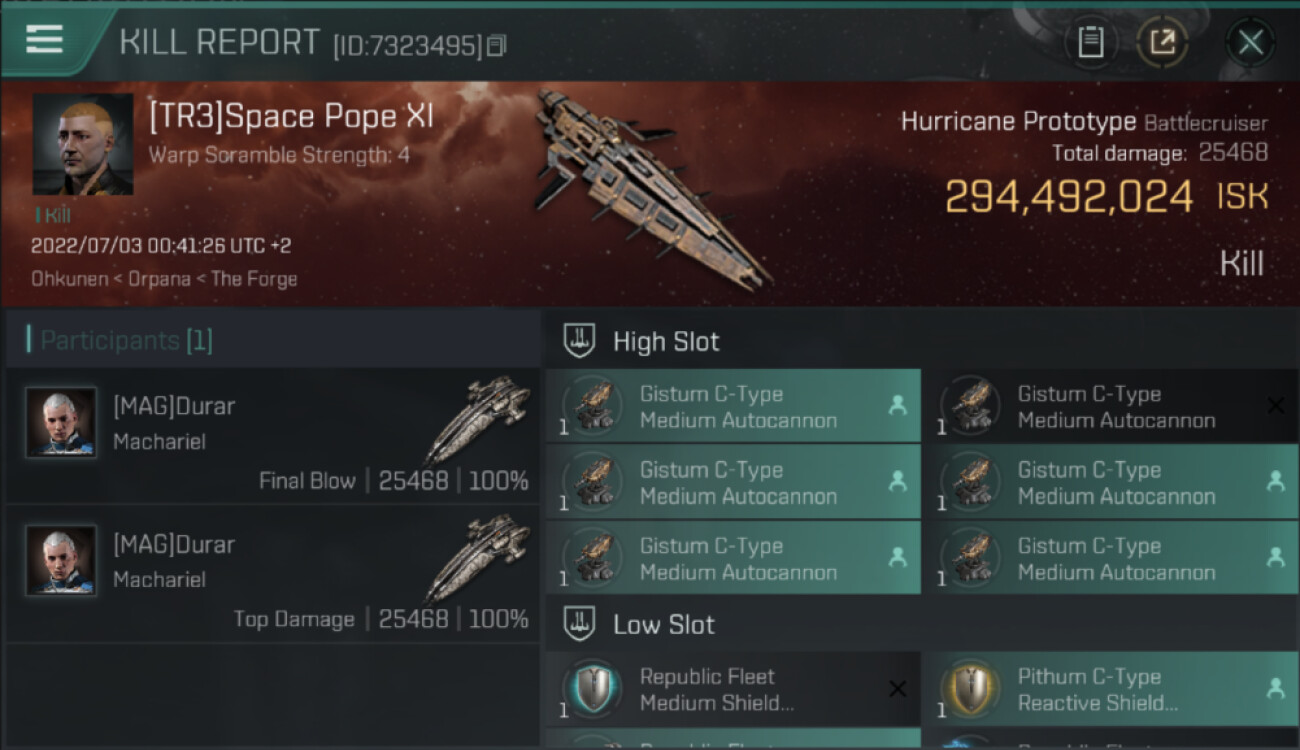Open the hamburger menu button

click(x=45, y=40)
